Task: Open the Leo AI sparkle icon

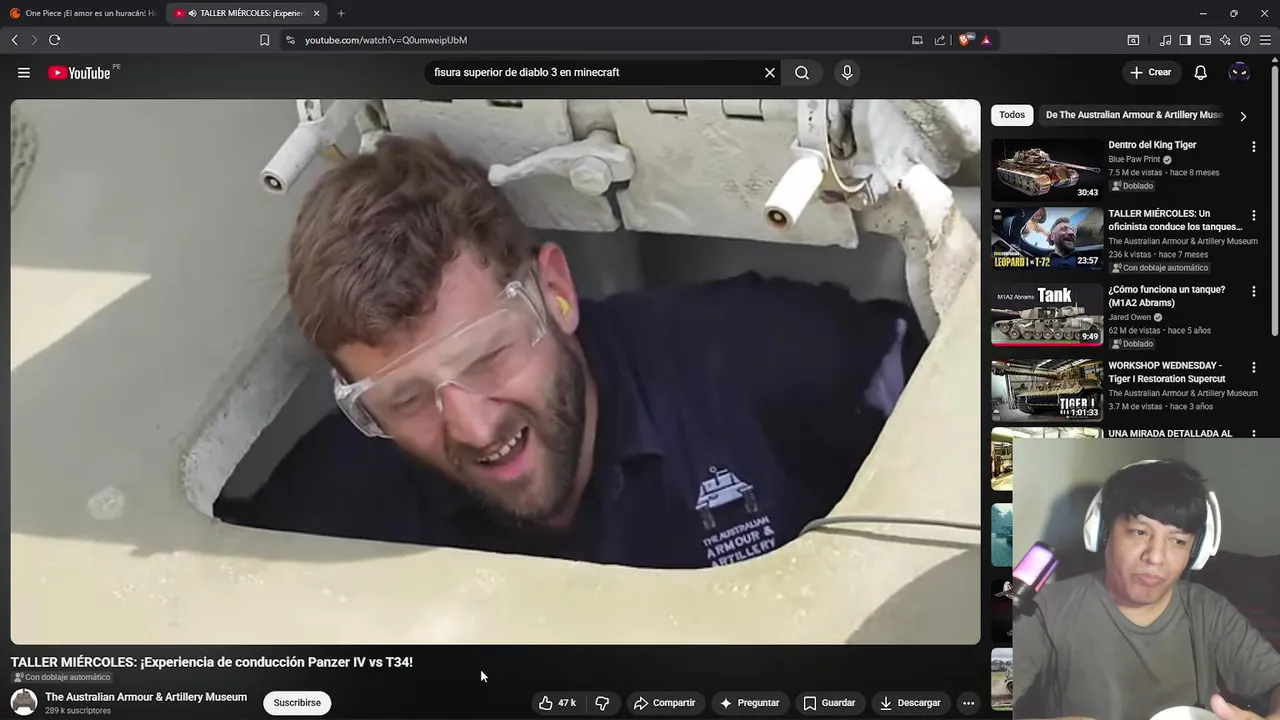Action: tap(1225, 40)
